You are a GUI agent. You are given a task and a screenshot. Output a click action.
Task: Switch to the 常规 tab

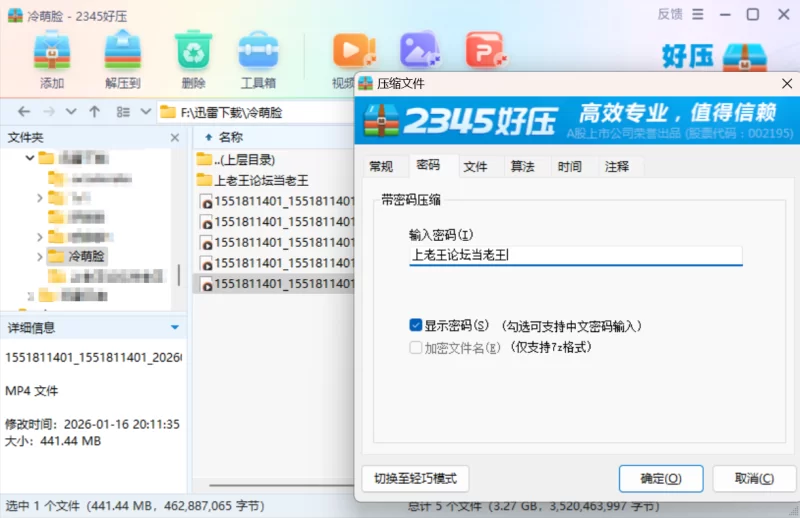(381, 166)
